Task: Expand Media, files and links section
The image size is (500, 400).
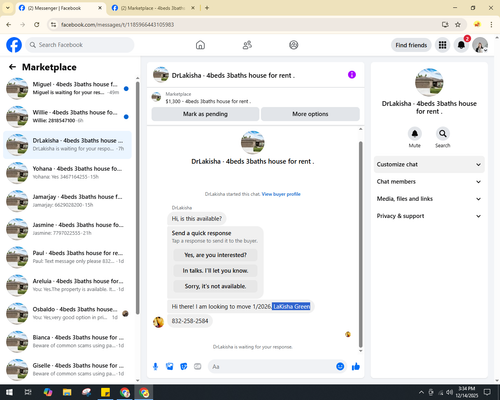Action: coord(429,199)
